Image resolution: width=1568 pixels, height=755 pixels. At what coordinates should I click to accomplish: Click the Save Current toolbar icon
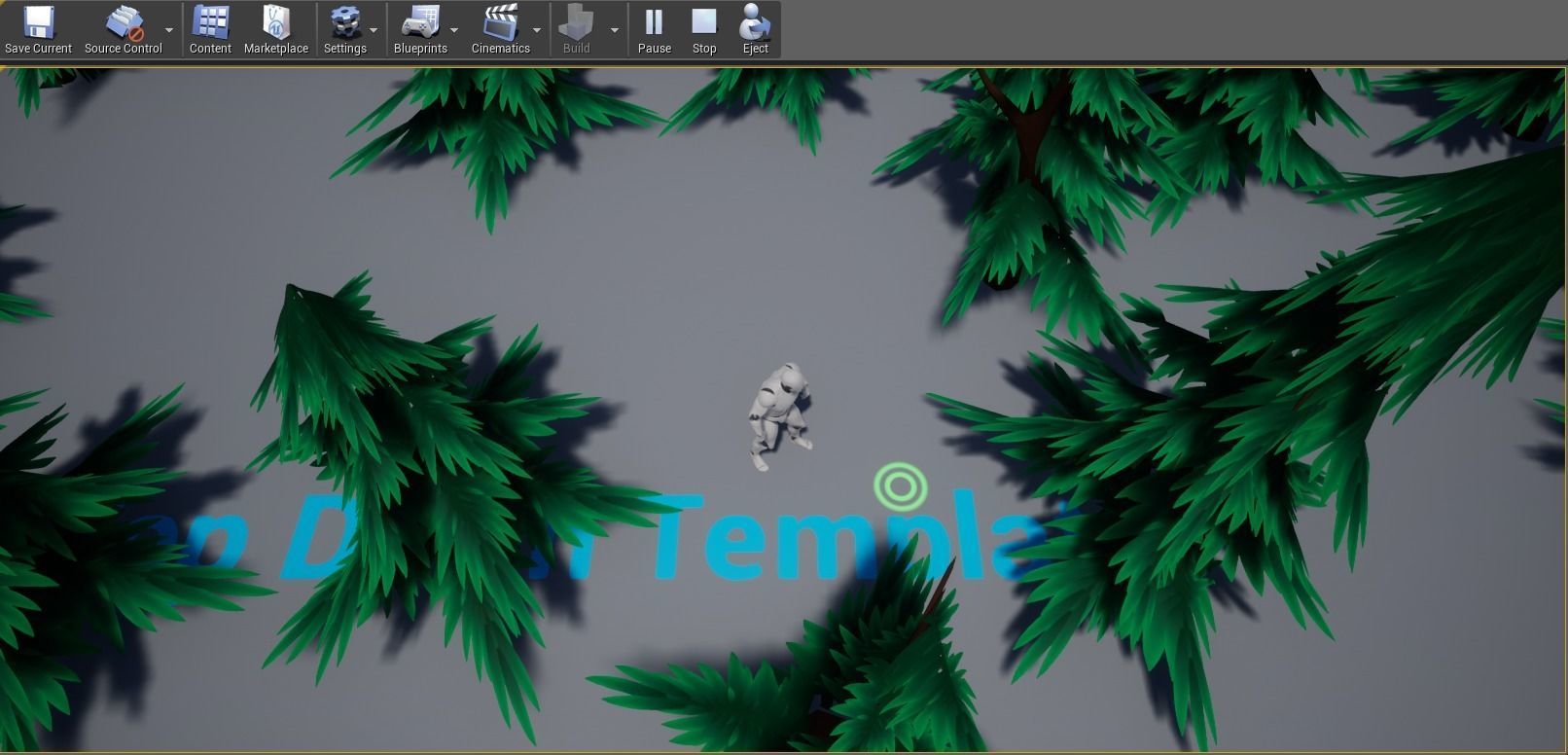coord(38,30)
